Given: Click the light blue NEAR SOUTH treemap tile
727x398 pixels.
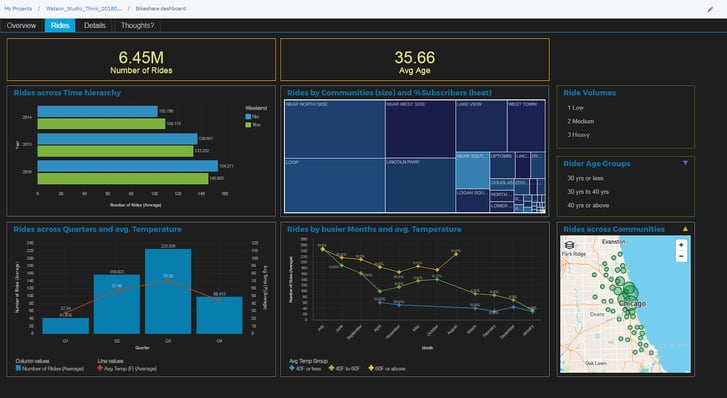Looking at the screenshot, I should click(x=472, y=170).
